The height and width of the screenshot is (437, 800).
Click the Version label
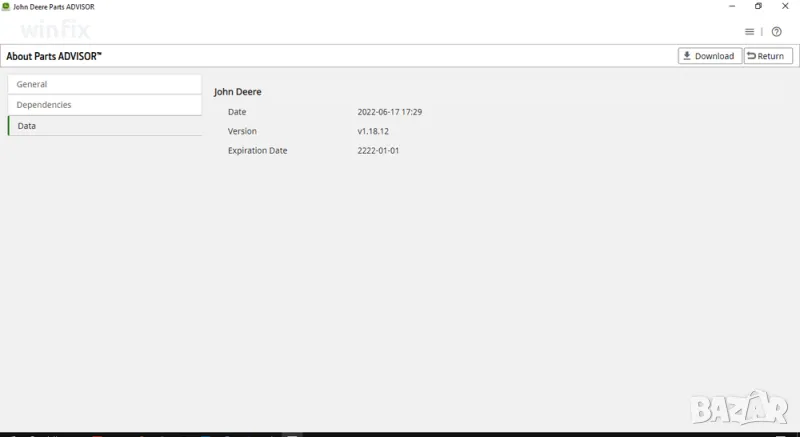(x=242, y=131)
